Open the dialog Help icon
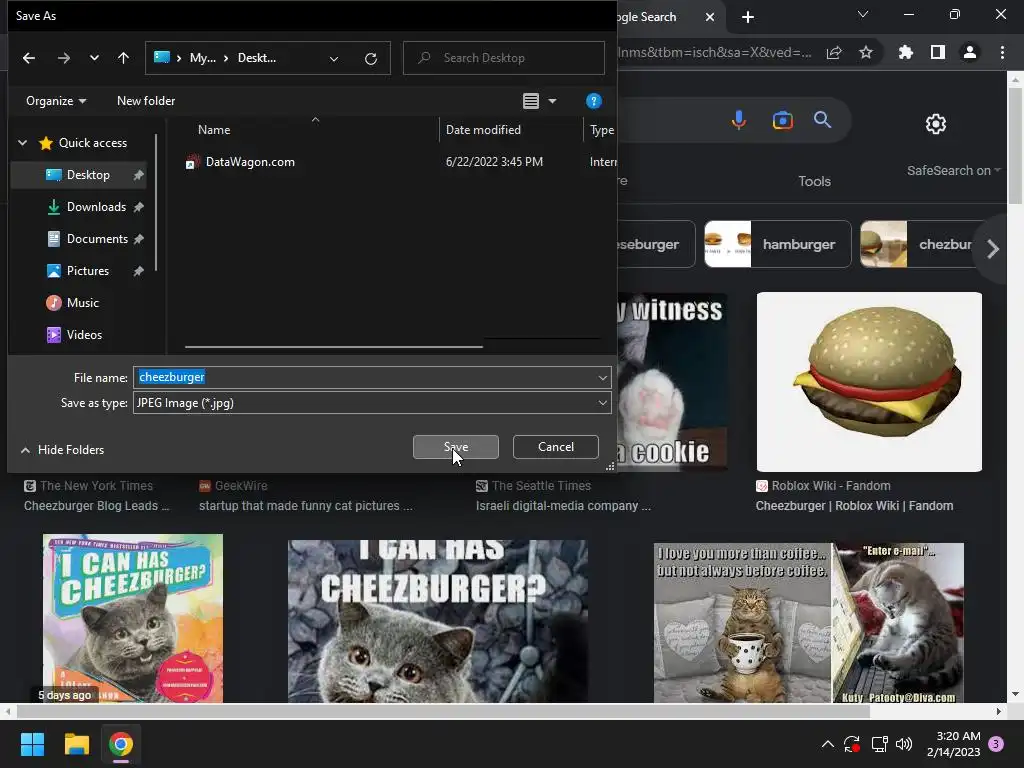The image size is (1024, 768). (594, 101)
